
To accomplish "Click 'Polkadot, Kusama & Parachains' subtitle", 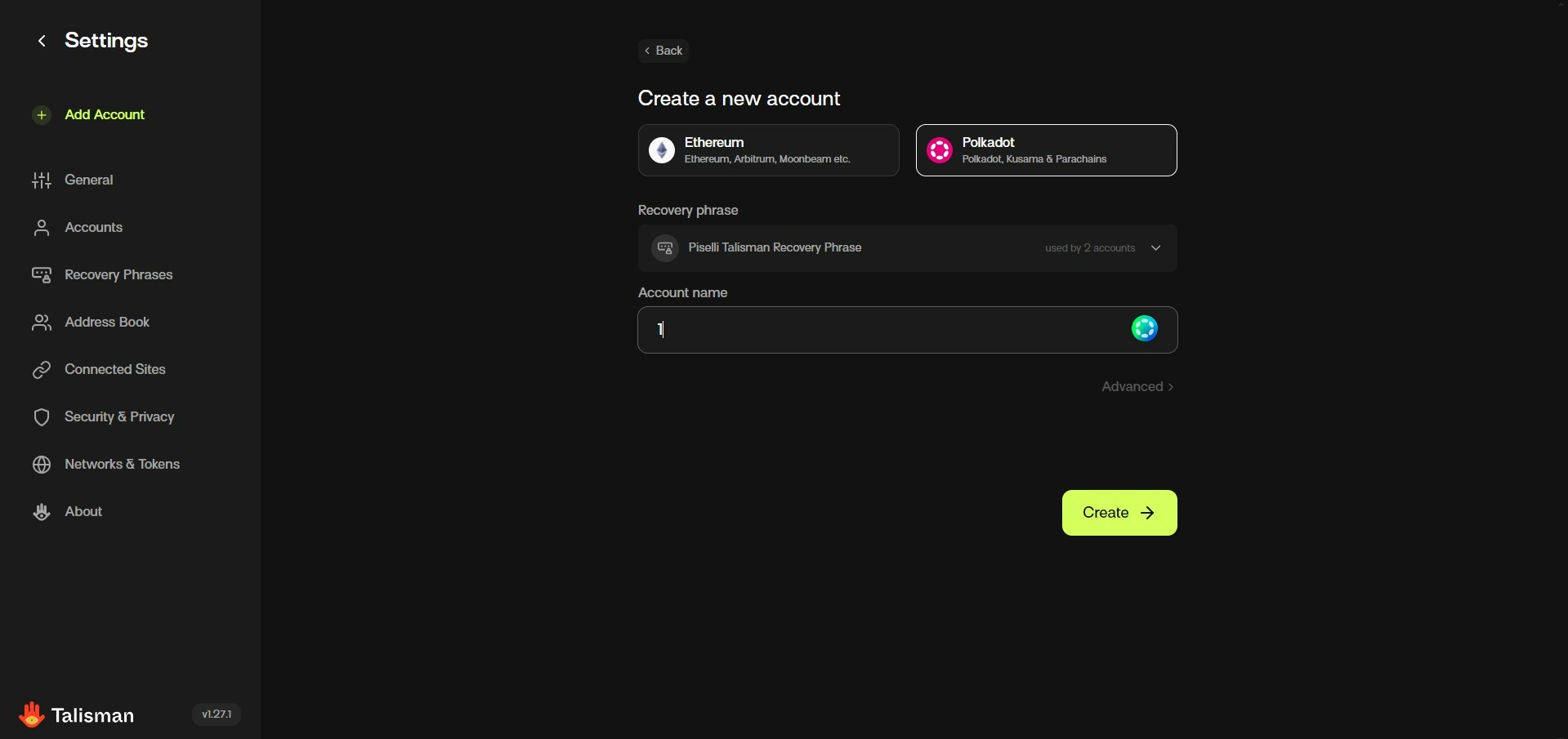I will point(1034,159).
